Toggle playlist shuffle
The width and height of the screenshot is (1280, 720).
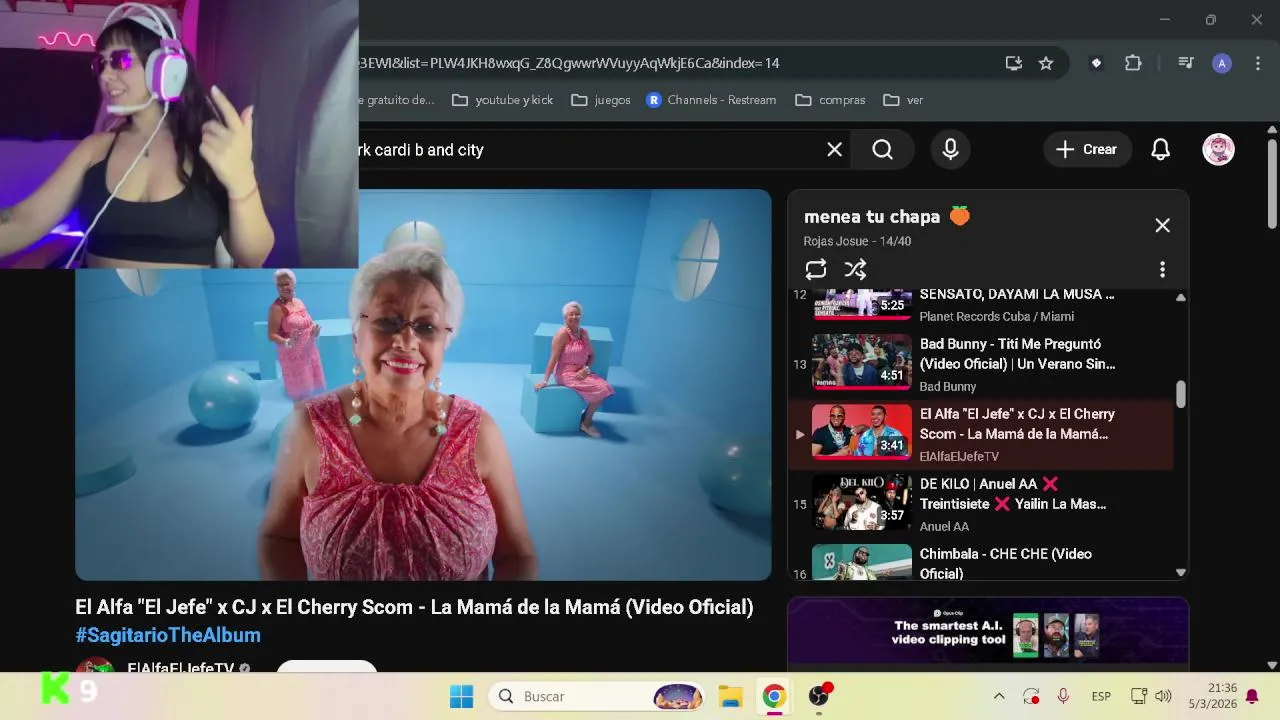[x=855, y=269]
